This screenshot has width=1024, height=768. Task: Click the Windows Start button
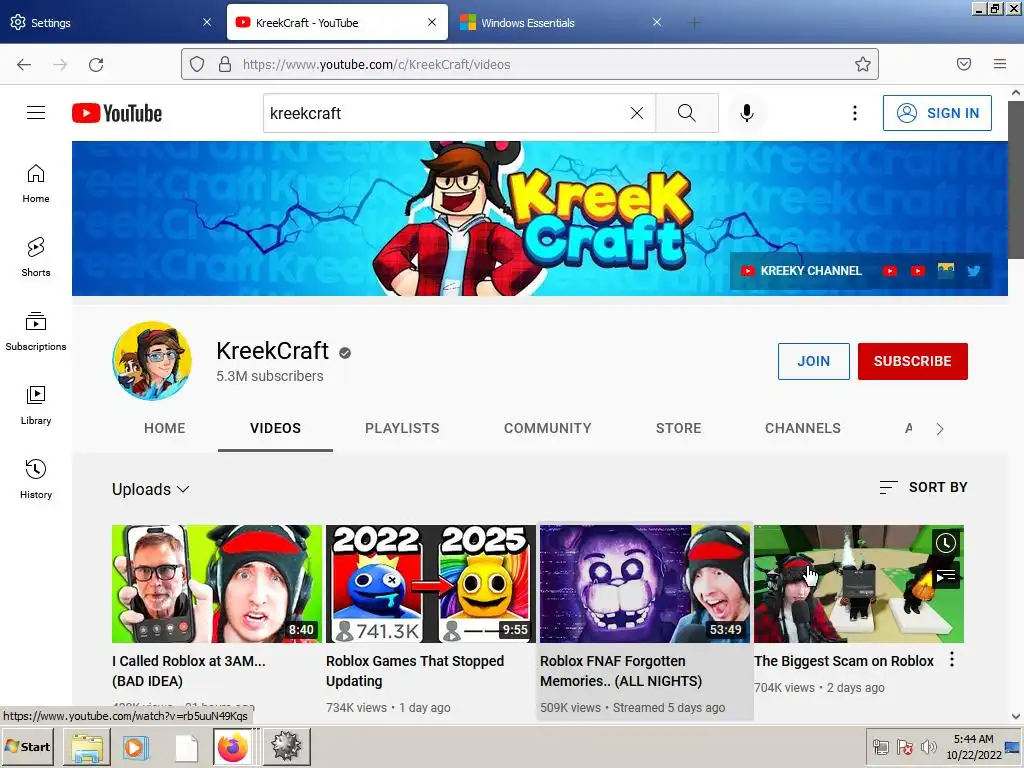(28, 746)
